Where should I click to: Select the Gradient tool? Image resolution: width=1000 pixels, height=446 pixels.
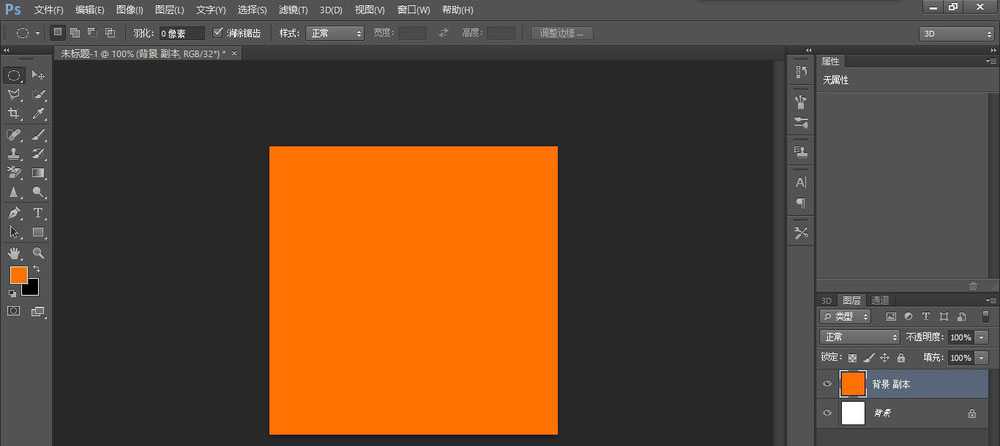[x=39, y=173]
